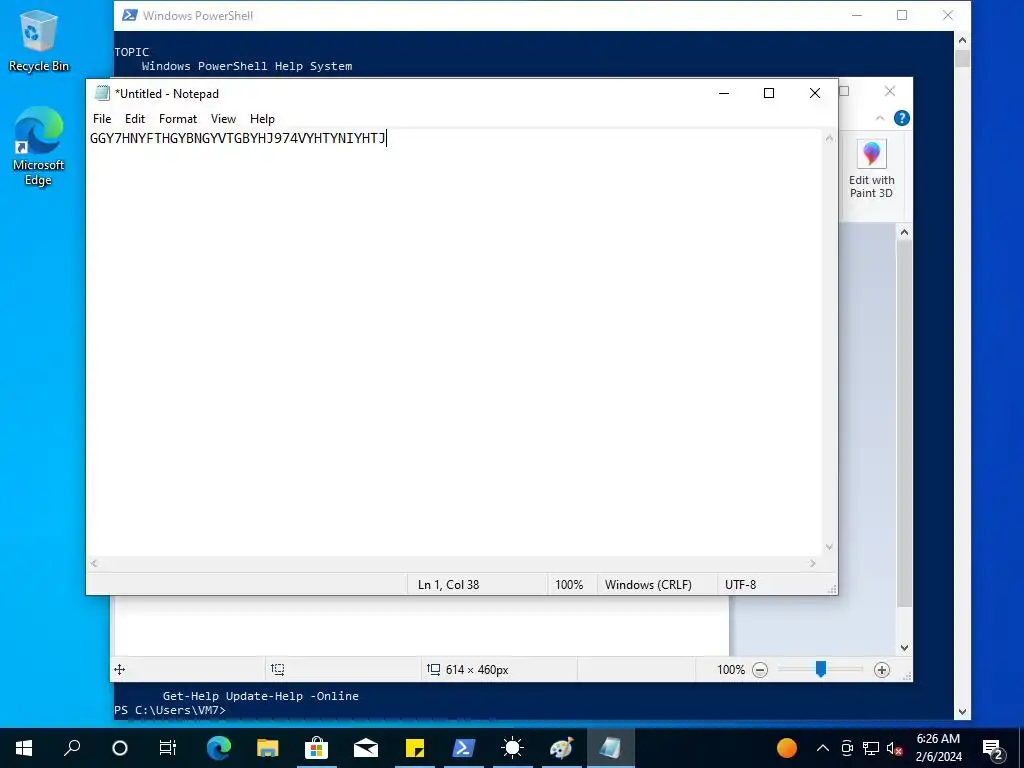The height and width of the screenshot is (768, 1024).
Task: Open Task View on taskbar
Action: 168,748
